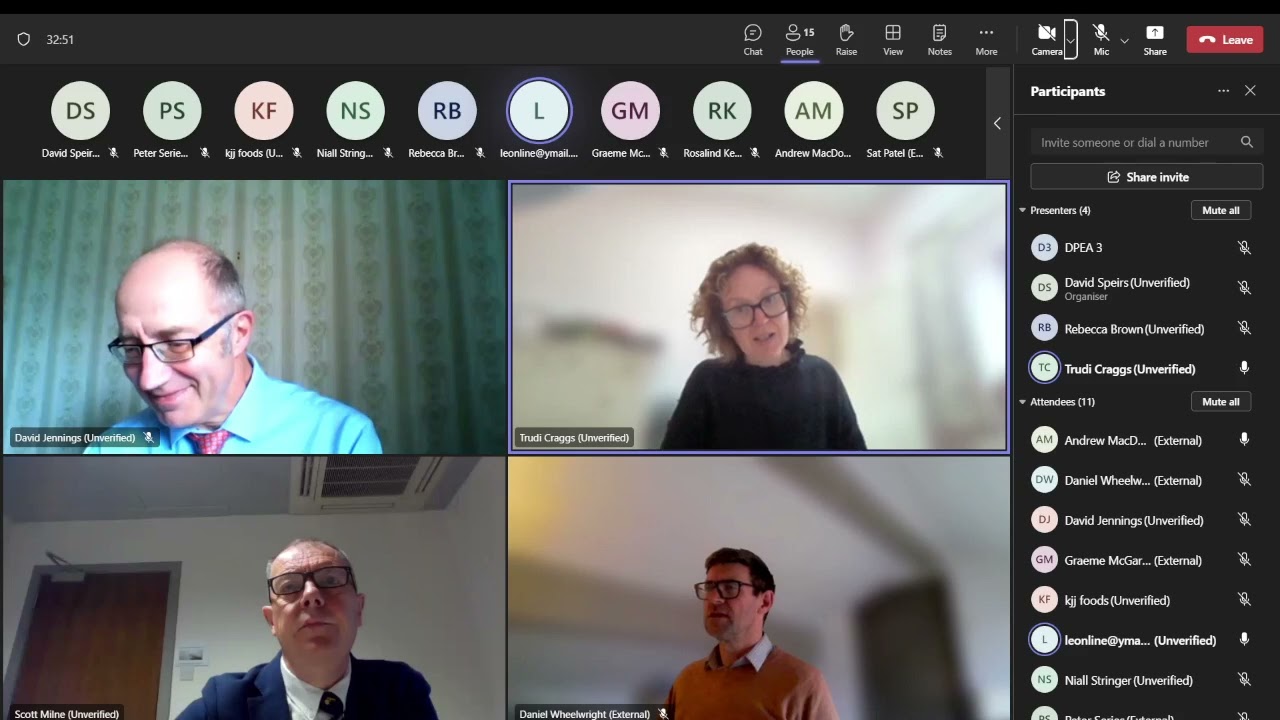Select the SP avatar for Sat Patel

pos(905,110)
